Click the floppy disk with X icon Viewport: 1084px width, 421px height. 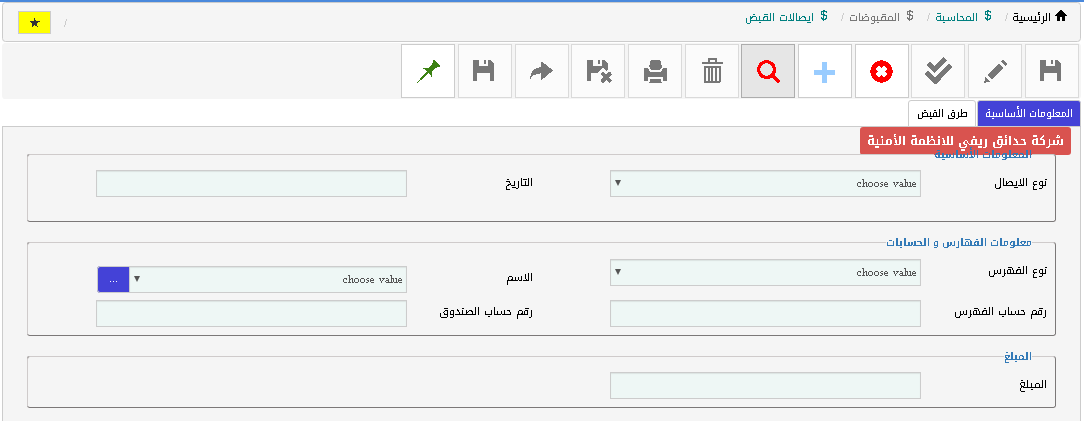pos(598,71)
